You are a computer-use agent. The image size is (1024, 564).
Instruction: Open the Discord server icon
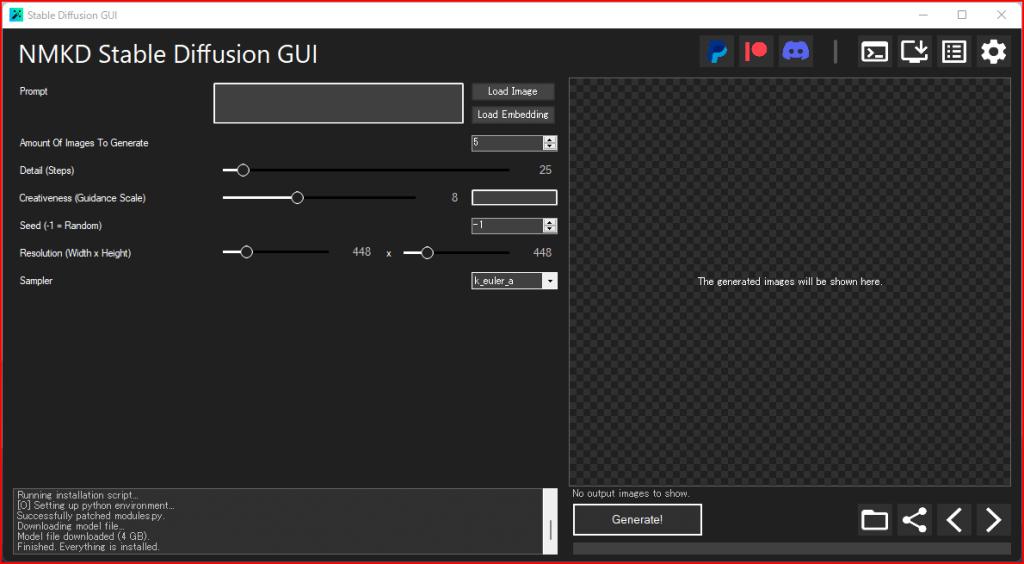pos(795,51)
